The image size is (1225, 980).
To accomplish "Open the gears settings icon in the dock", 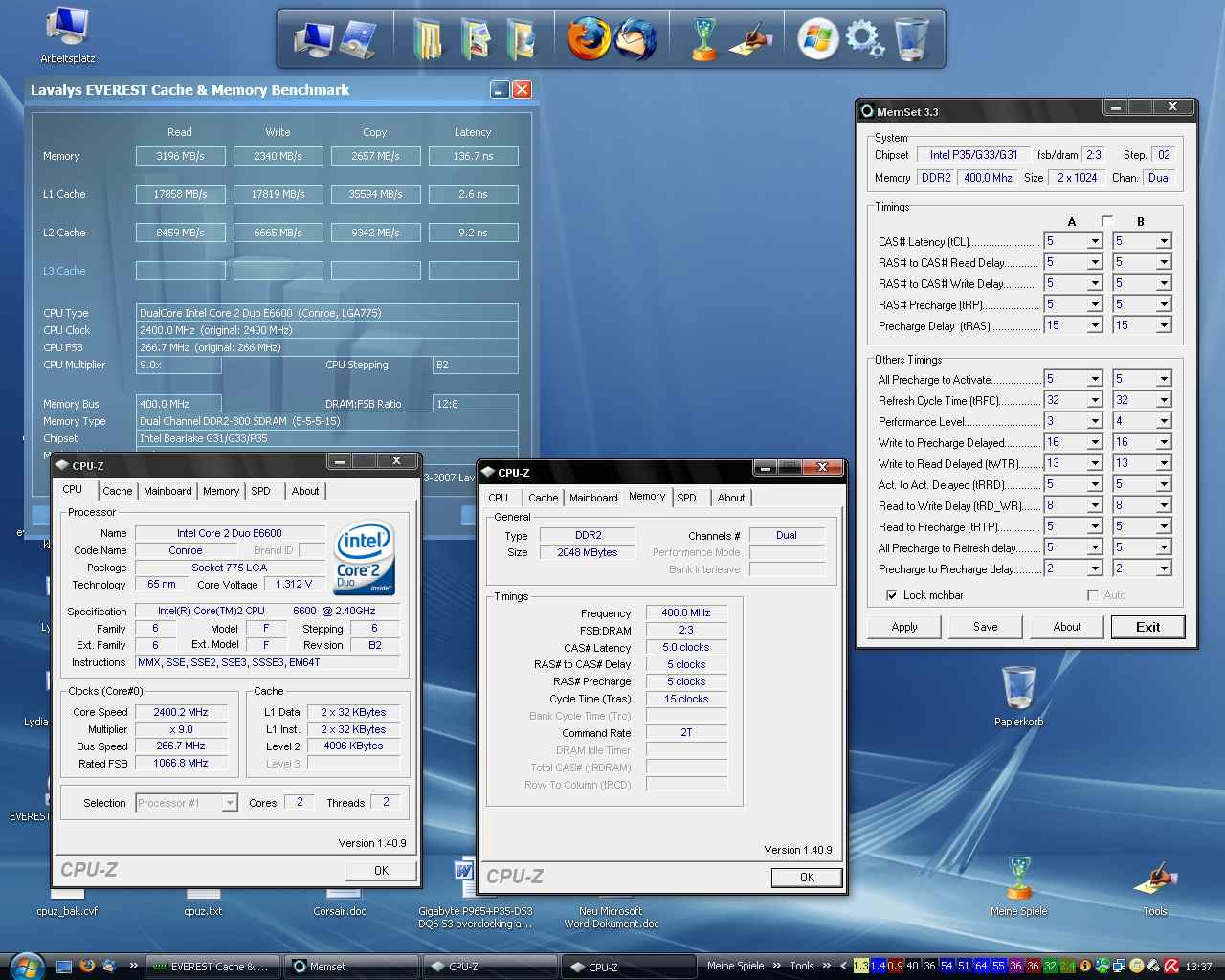I will tap(865, 39).
